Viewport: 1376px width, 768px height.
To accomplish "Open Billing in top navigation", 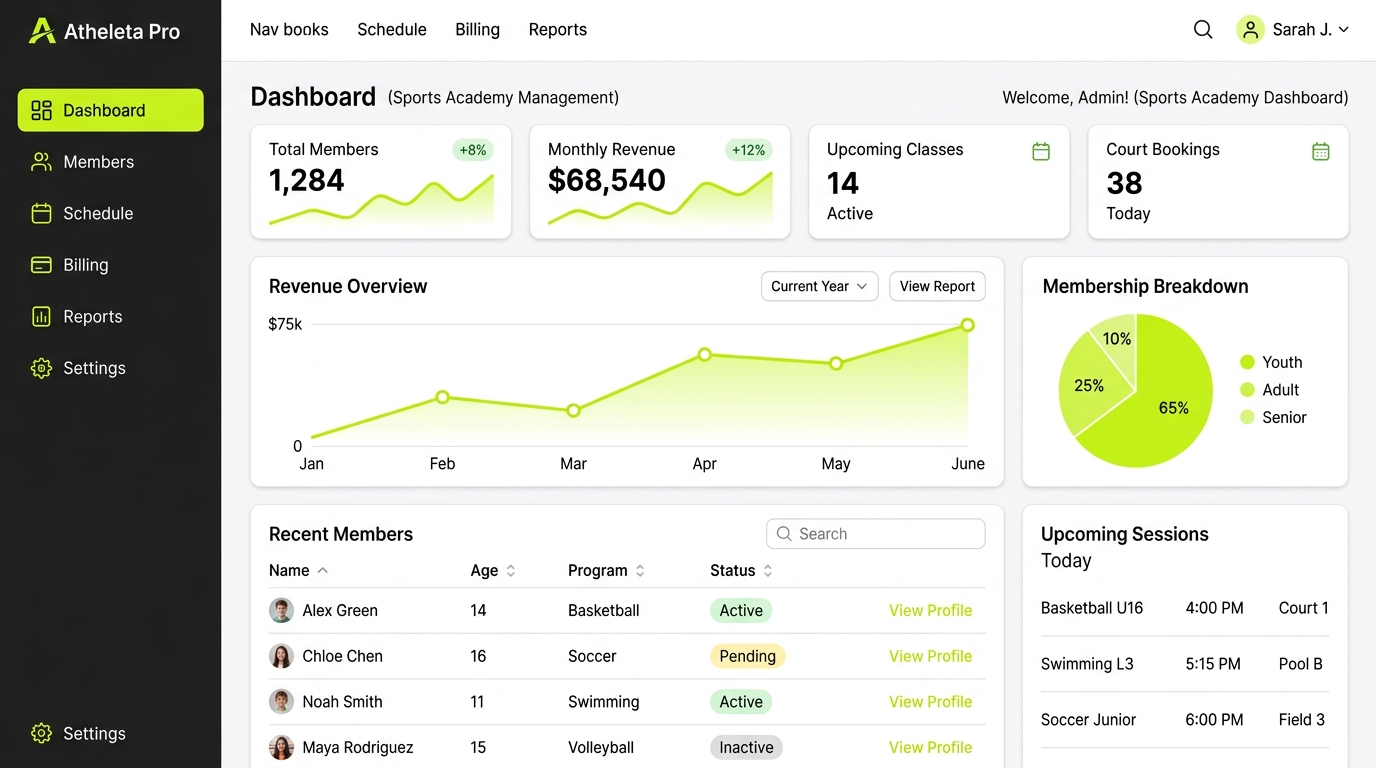I will (477, 30).
